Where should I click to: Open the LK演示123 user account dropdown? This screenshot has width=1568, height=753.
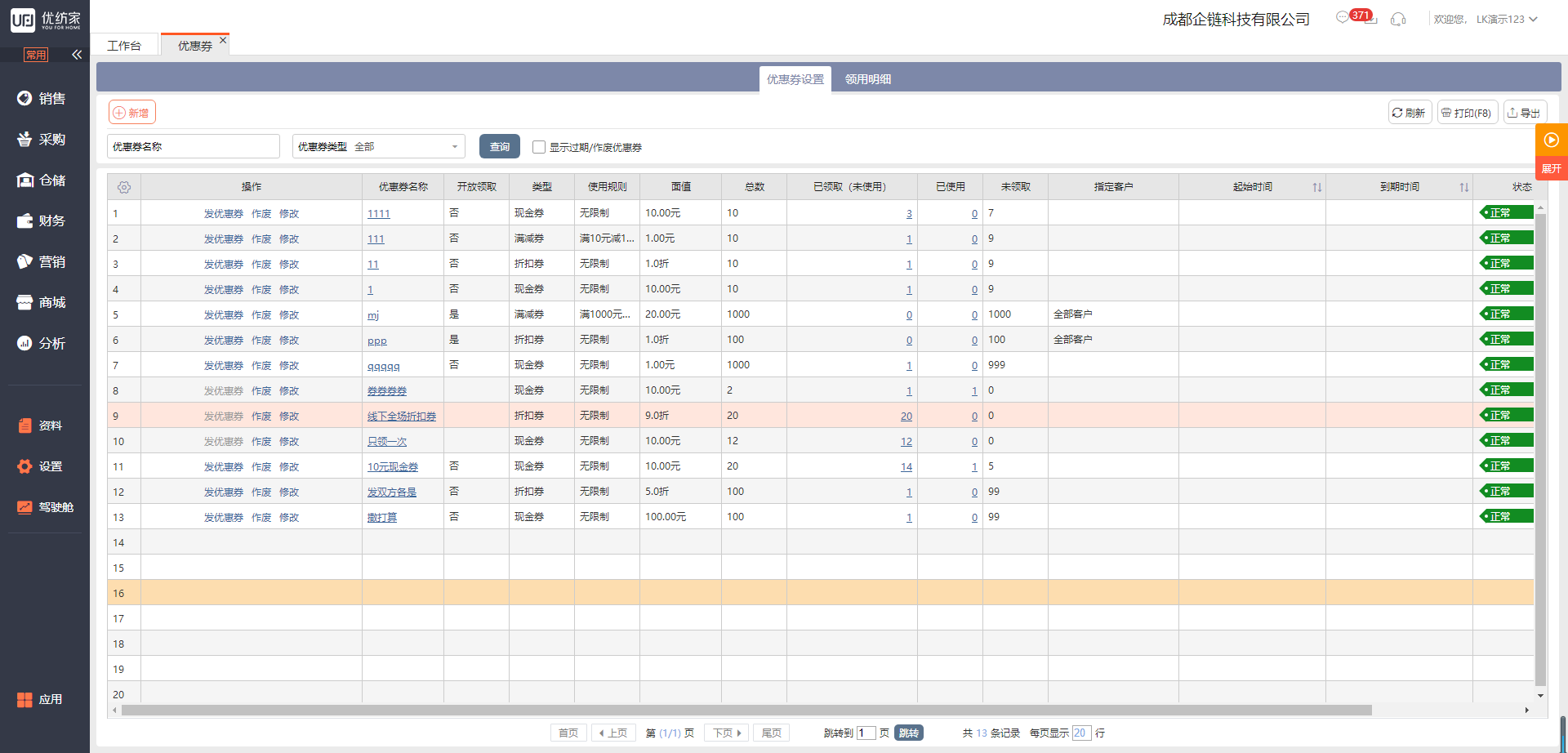pyautogui.click(x=1506, y=20)
